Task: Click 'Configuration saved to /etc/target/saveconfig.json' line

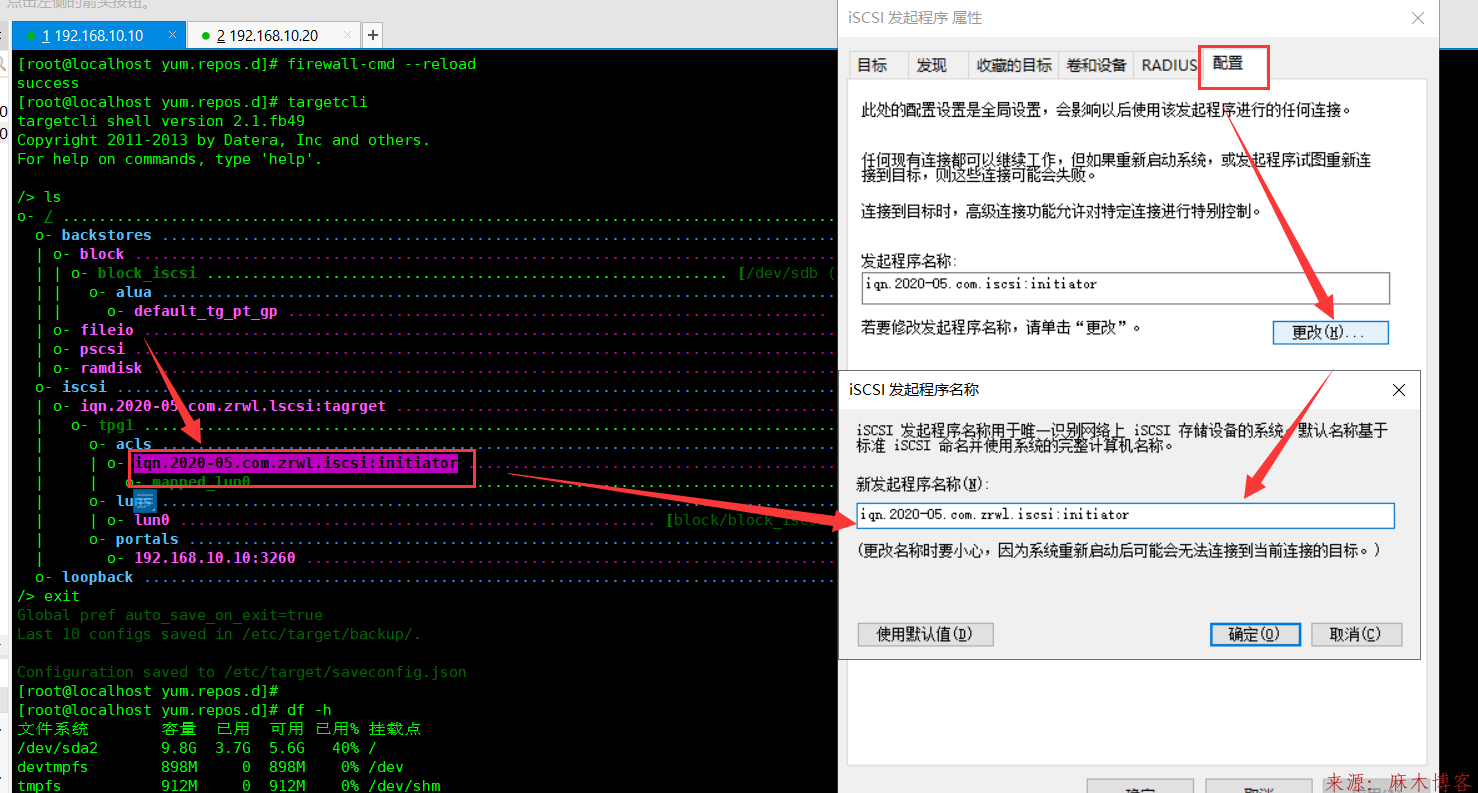Action: click(242, 672)
